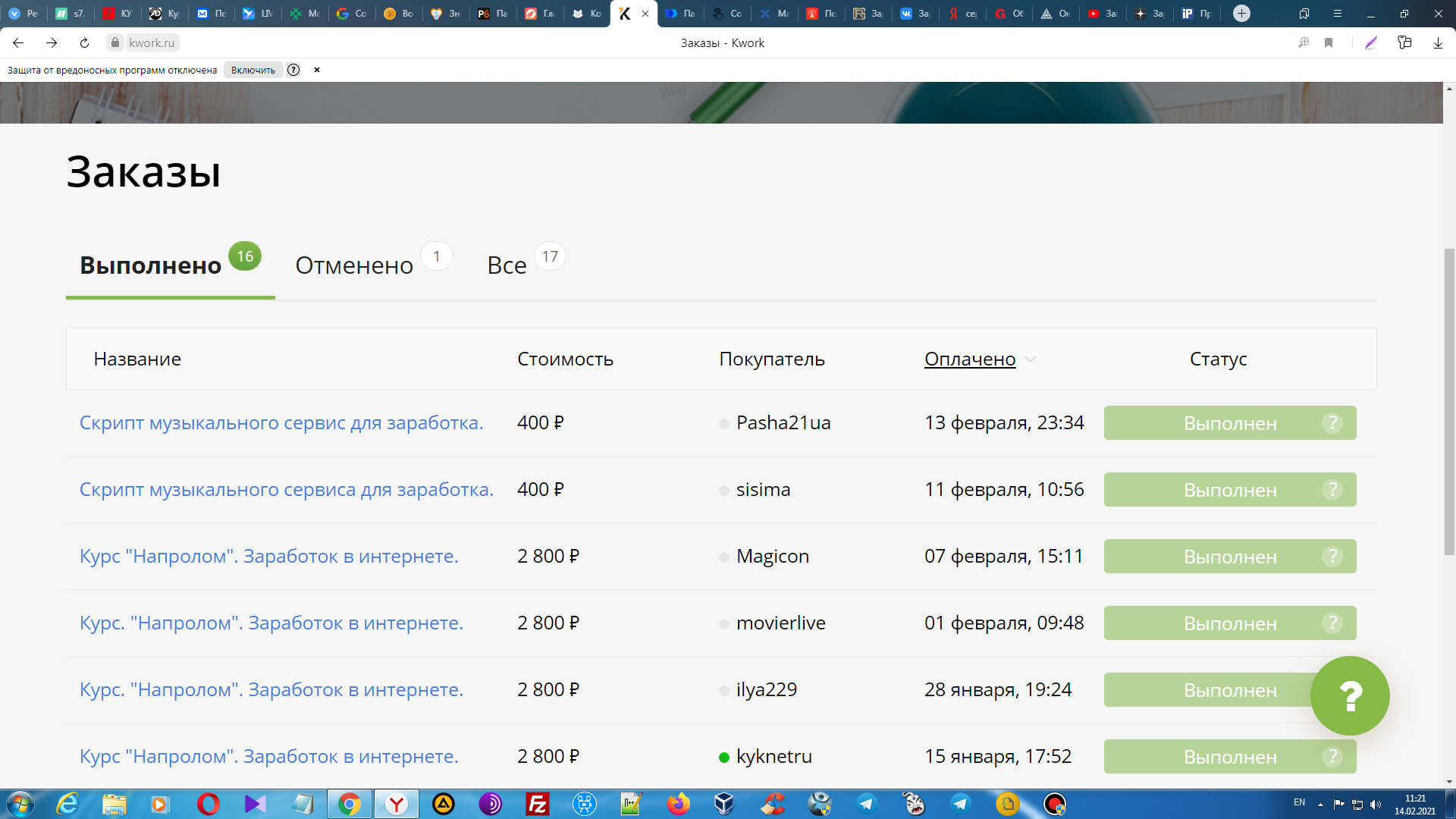The image size is (1456, 819).
Task: Click the Выполнен status in the Pasha21ua row
Action: (x=1230, y=423)
